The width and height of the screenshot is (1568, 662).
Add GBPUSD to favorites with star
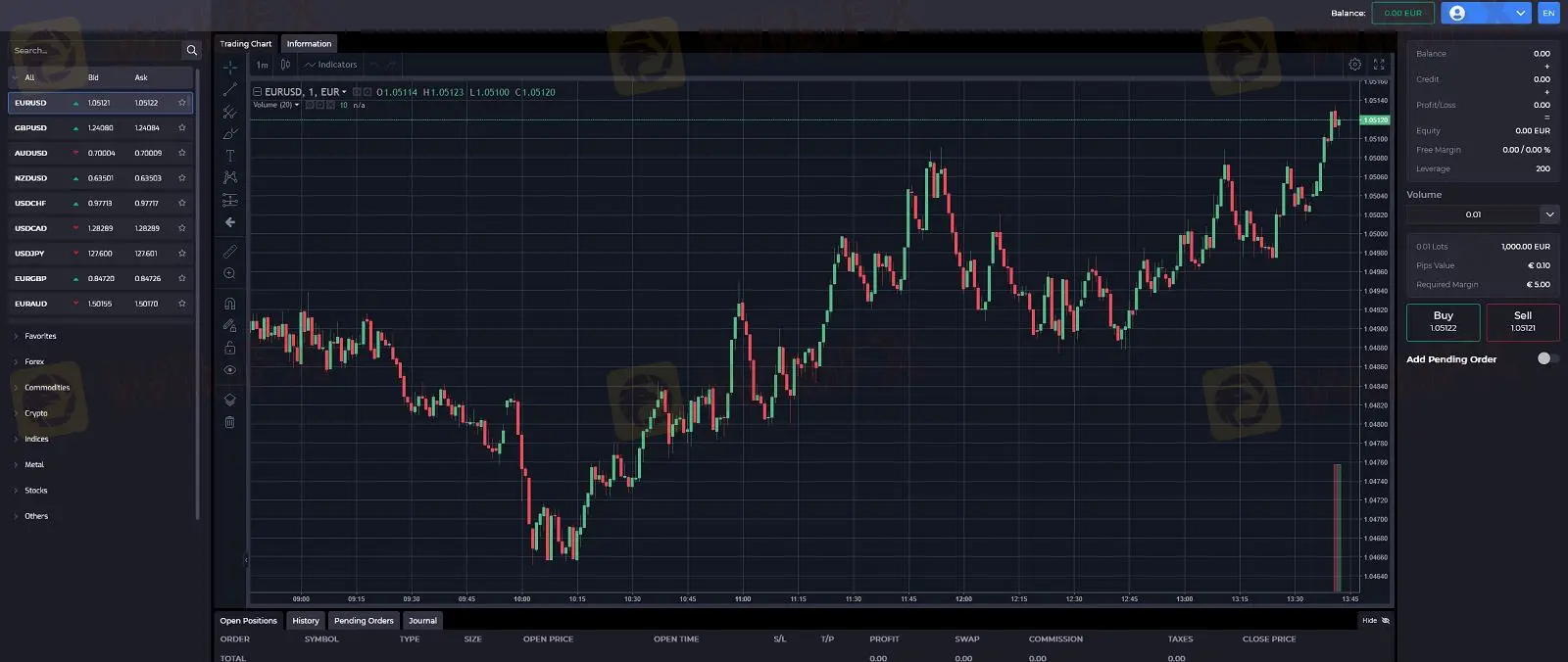pos(182,128)
